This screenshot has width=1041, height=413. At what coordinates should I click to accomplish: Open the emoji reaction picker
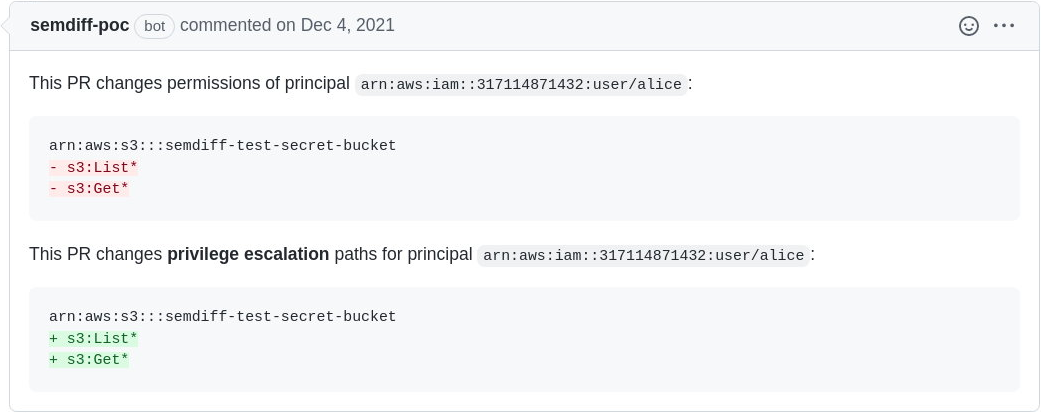(968, 26)
